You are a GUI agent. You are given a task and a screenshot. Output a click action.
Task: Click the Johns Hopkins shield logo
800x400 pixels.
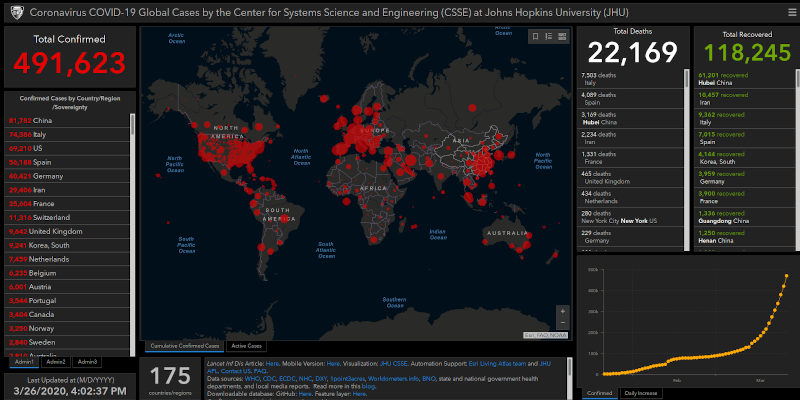16,13
